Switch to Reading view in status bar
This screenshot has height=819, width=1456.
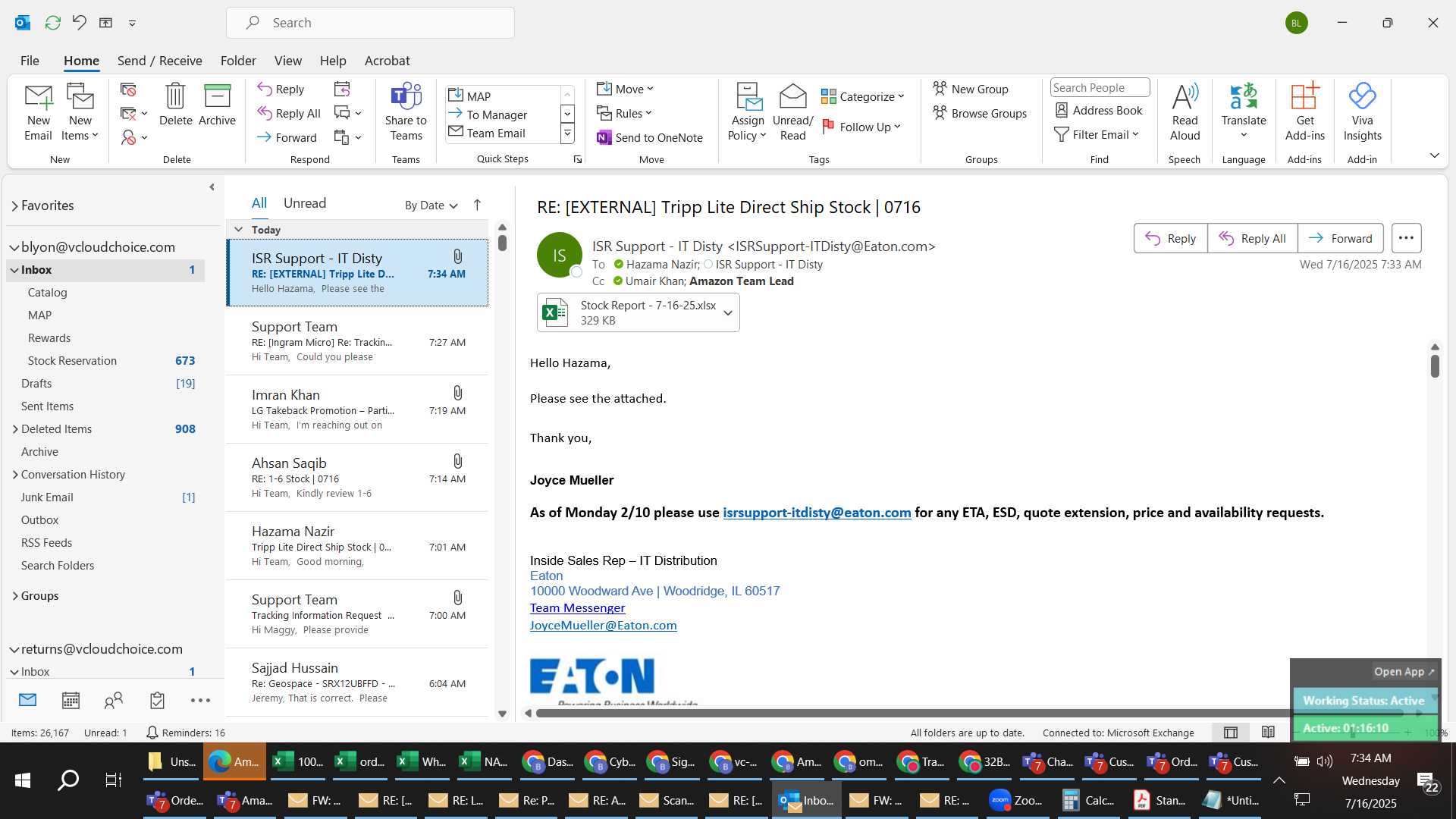pos(1268,732)
